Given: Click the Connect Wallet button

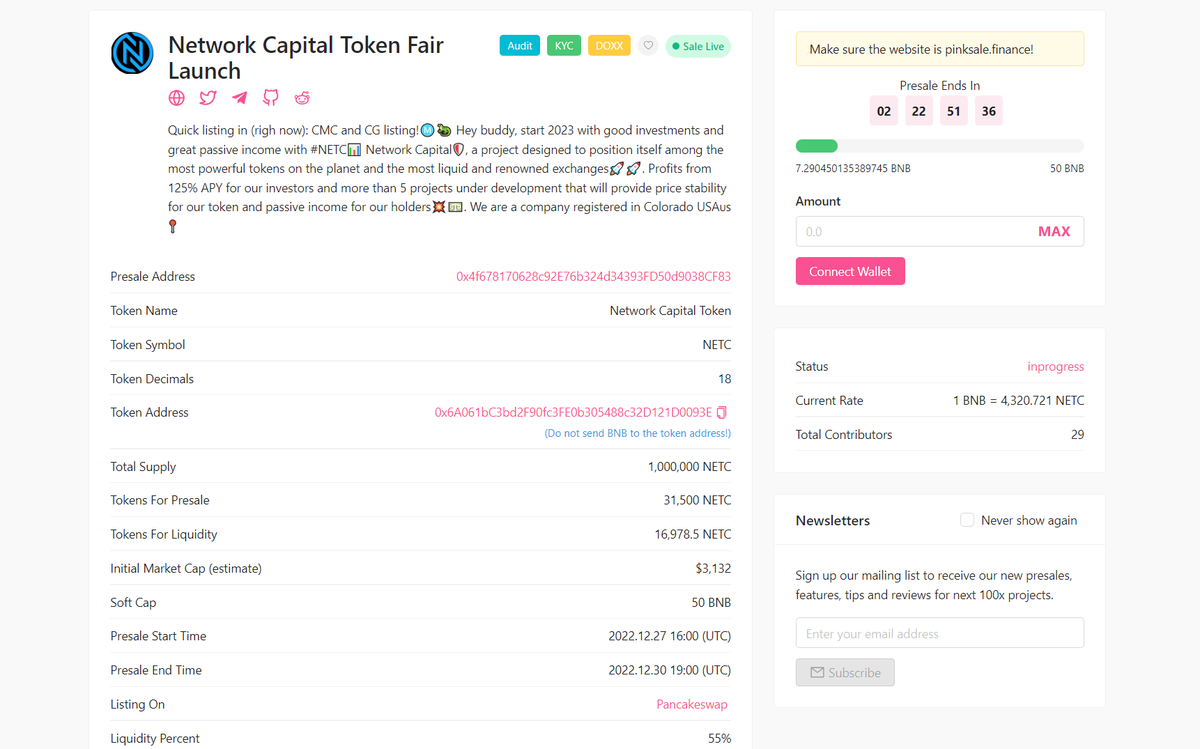Looking at the screenshot, I should pyautogui.click(x=850, y=271).
